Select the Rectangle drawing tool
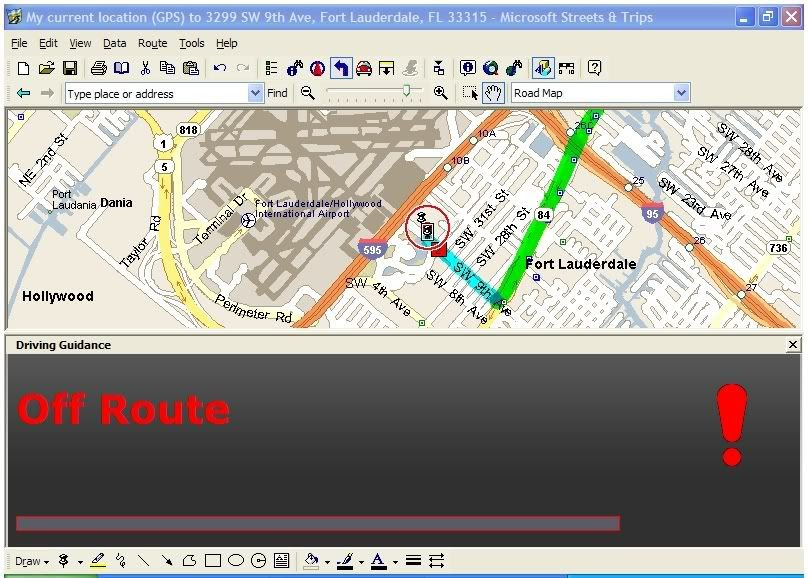808x578 pixels. click(213, 560)
